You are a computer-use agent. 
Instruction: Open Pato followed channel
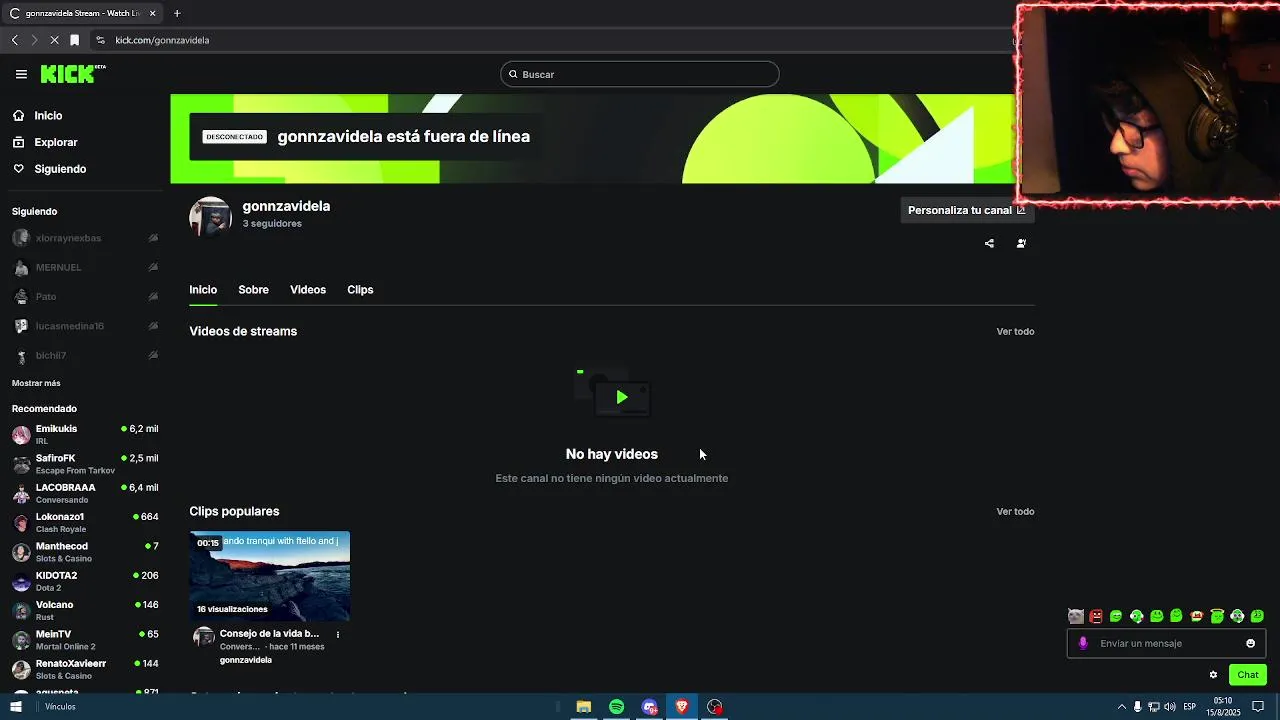click(x=85, y=297)
